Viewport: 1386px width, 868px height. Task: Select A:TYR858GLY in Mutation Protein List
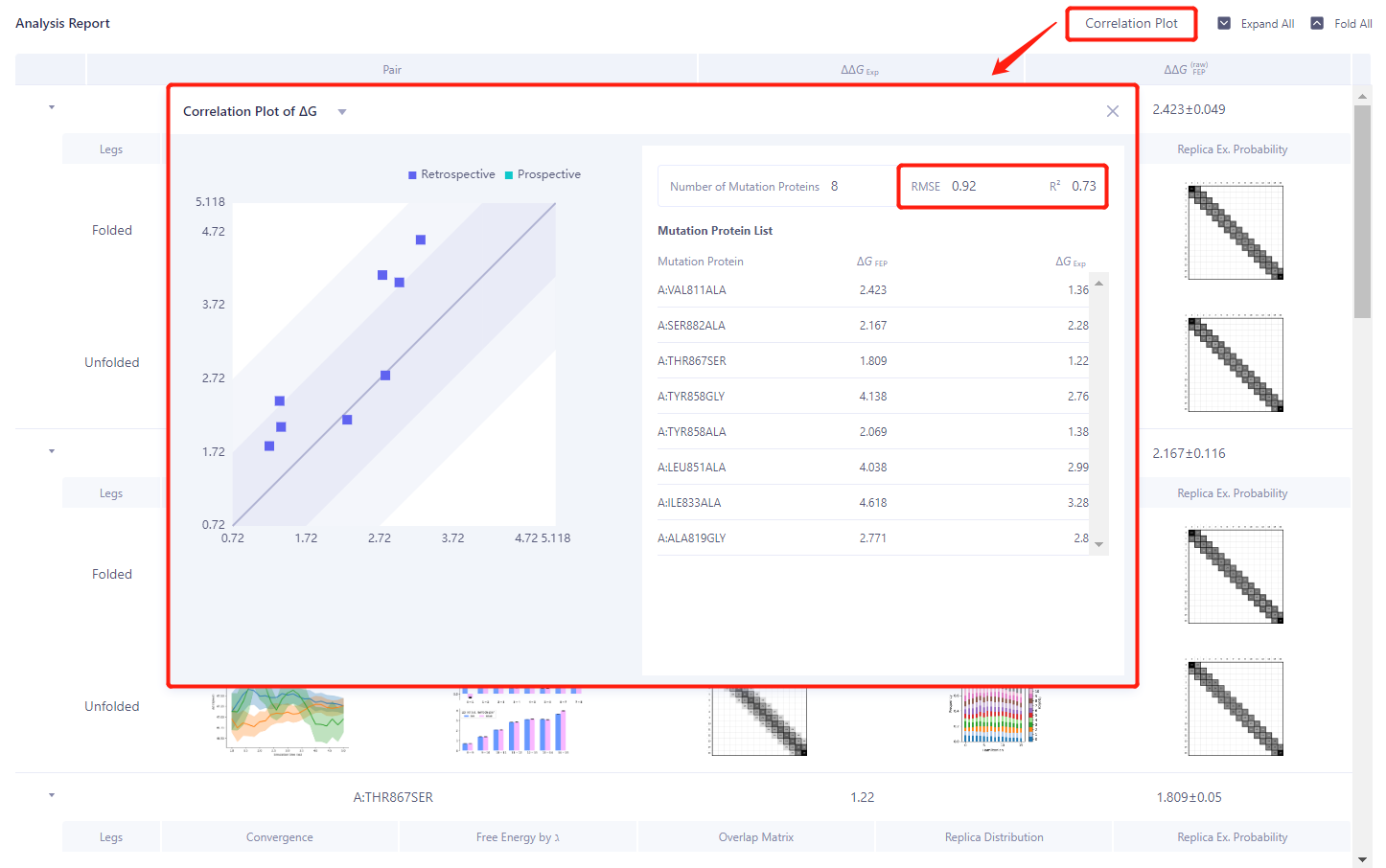tap(691, 397)
